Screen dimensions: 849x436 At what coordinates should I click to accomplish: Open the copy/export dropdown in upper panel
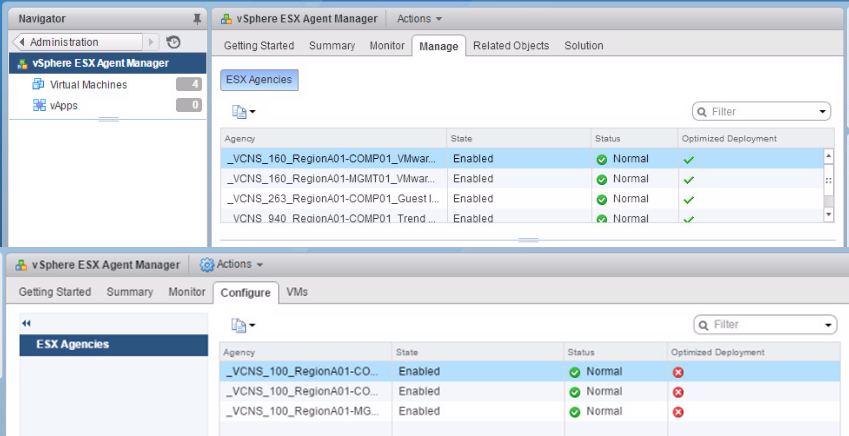tap(243, 112)
